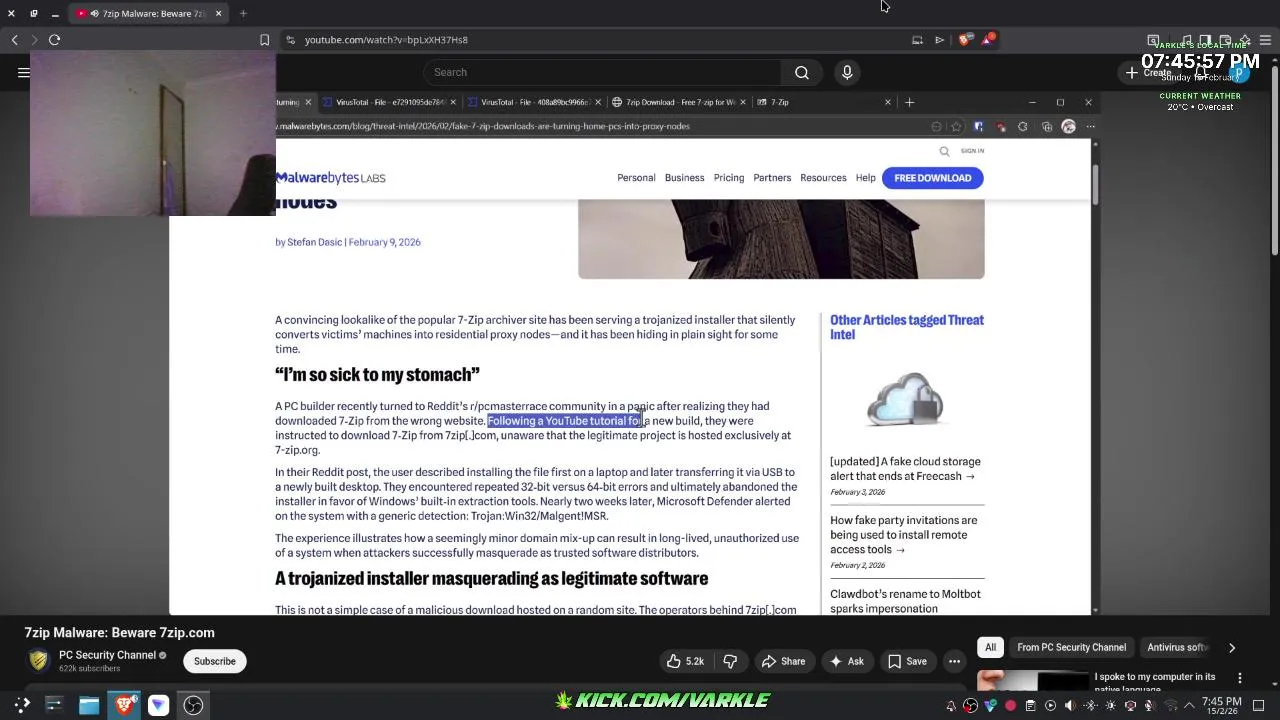Open the volume icon in the system tray
The image size is (1280, 720).
click(1070, 706)
